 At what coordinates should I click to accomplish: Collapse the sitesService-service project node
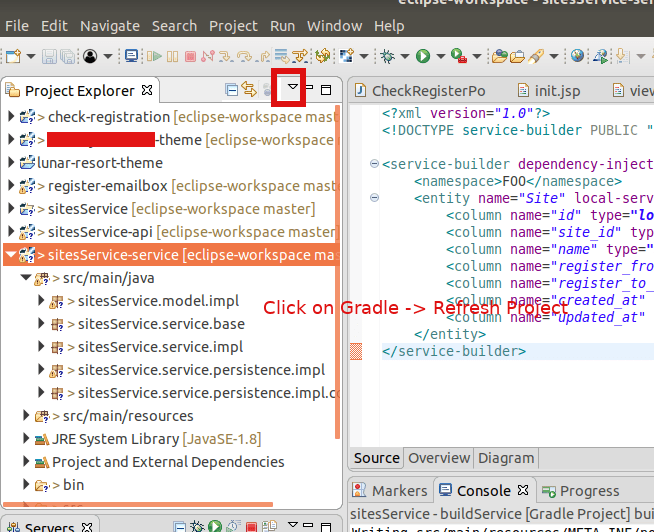tap(11, 255)
